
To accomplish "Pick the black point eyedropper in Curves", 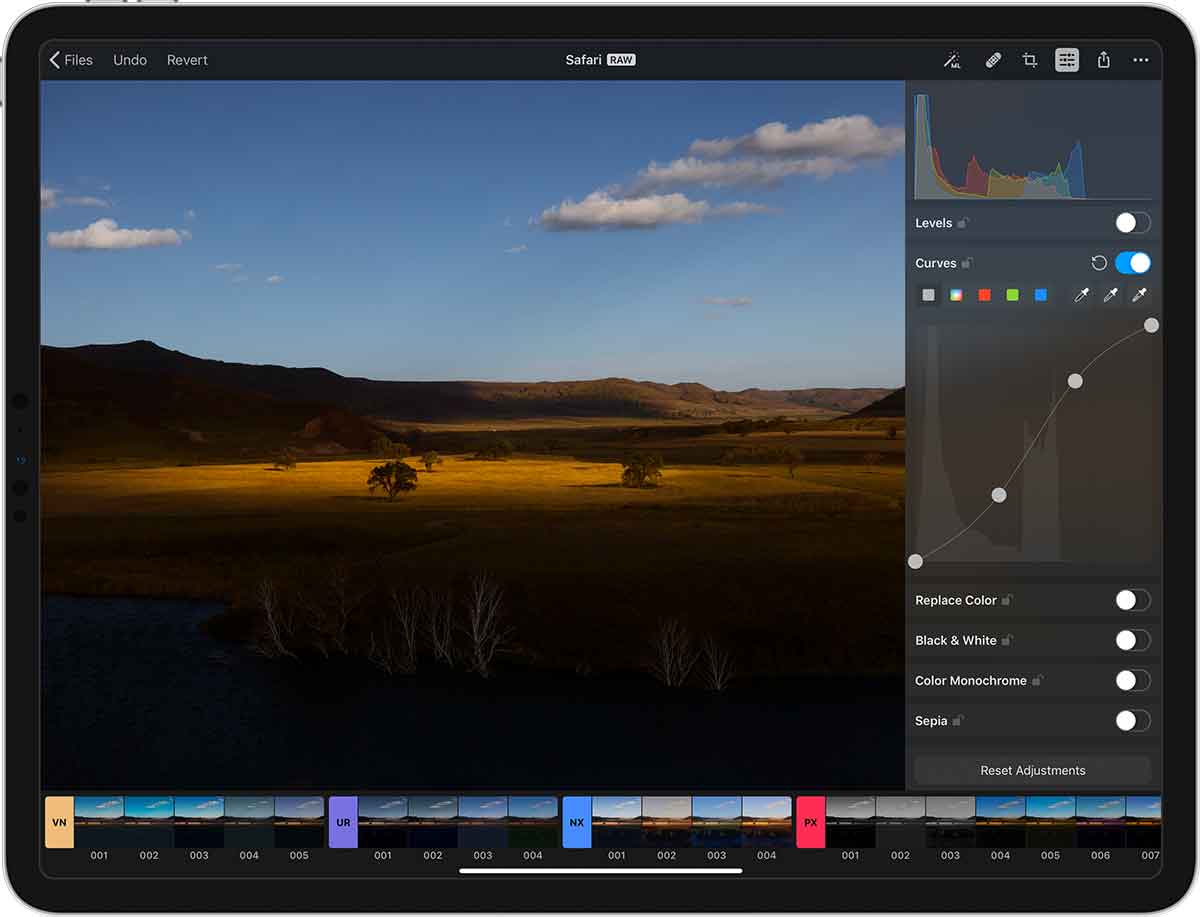I will tap(1082, 295).
